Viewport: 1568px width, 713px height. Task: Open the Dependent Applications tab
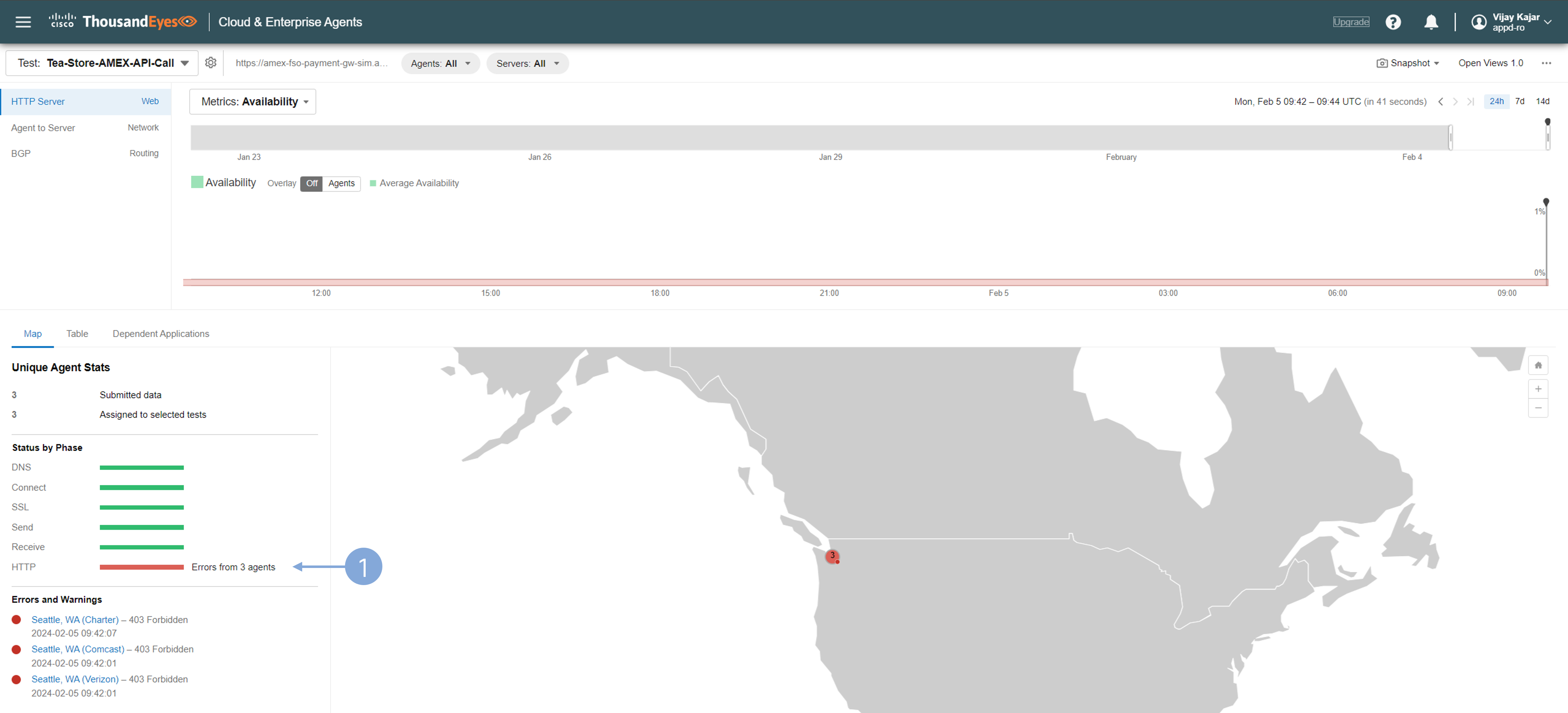[161, 334]
